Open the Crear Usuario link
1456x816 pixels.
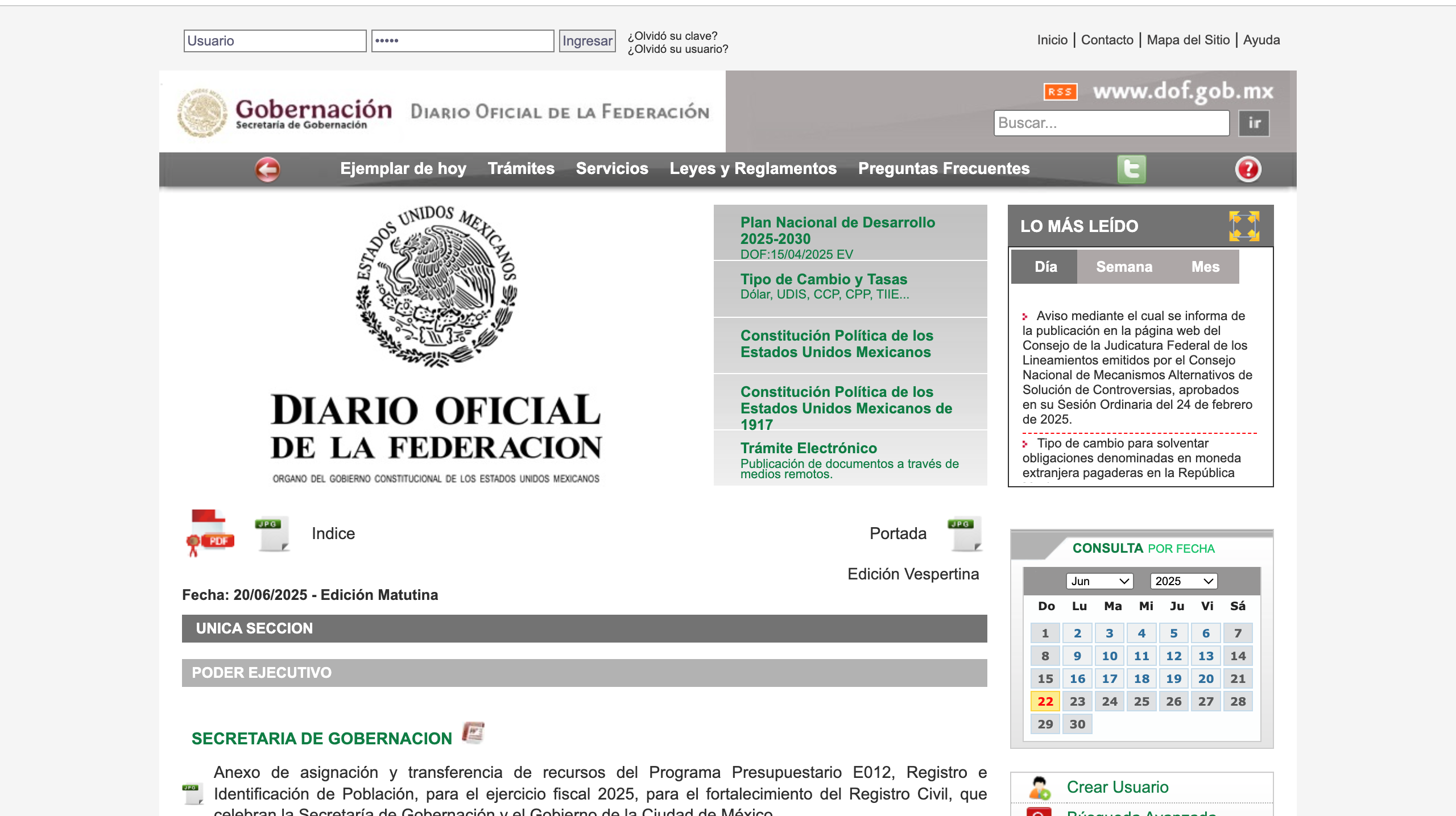click(1117, 787)
